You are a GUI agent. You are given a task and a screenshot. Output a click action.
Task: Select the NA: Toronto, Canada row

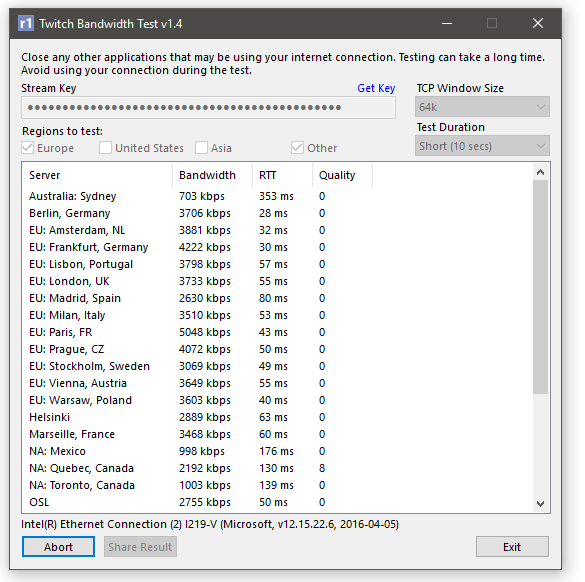pyautogui.click(x=197, y=485)
